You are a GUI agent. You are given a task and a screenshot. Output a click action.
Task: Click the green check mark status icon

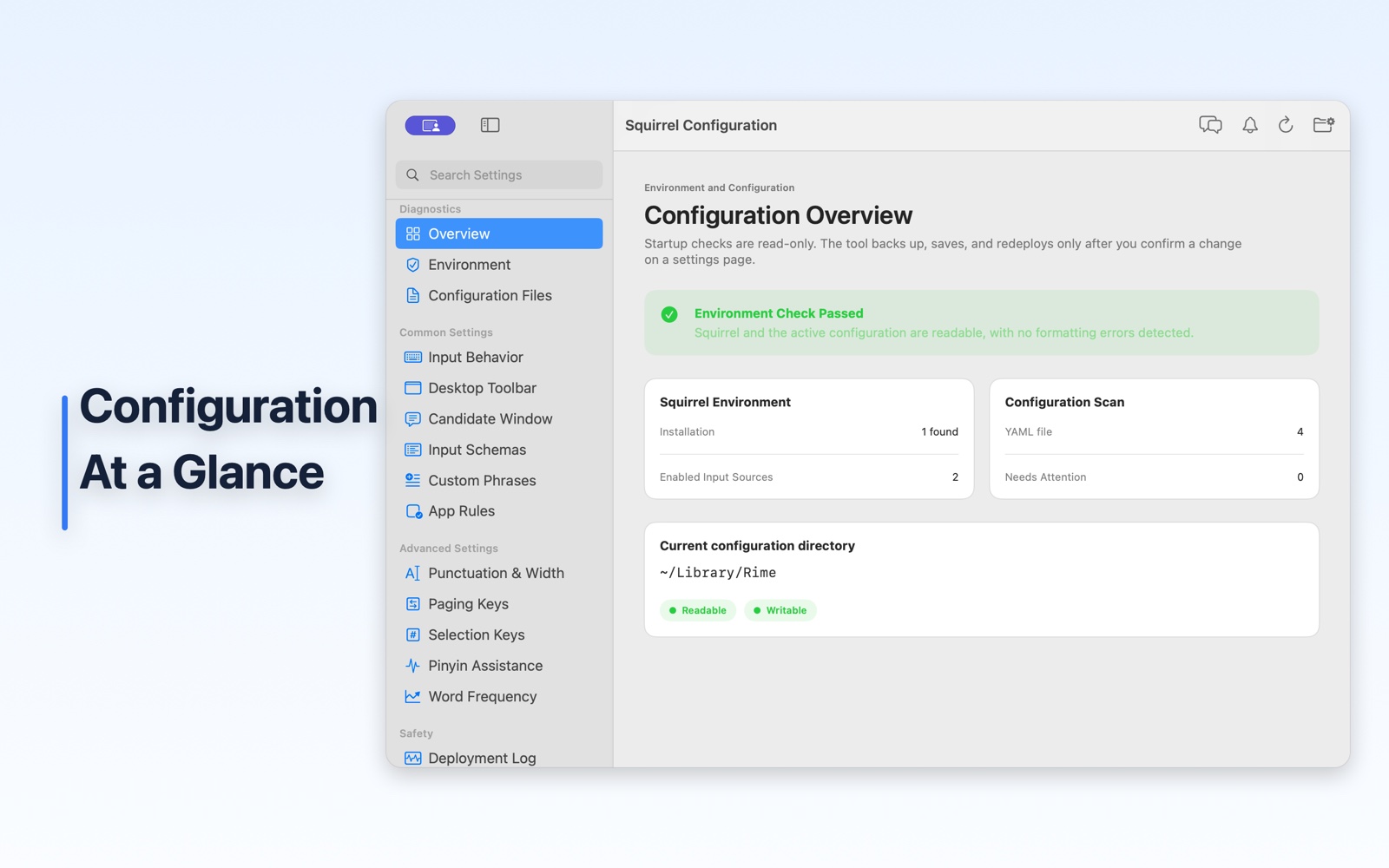click(669, 314)
